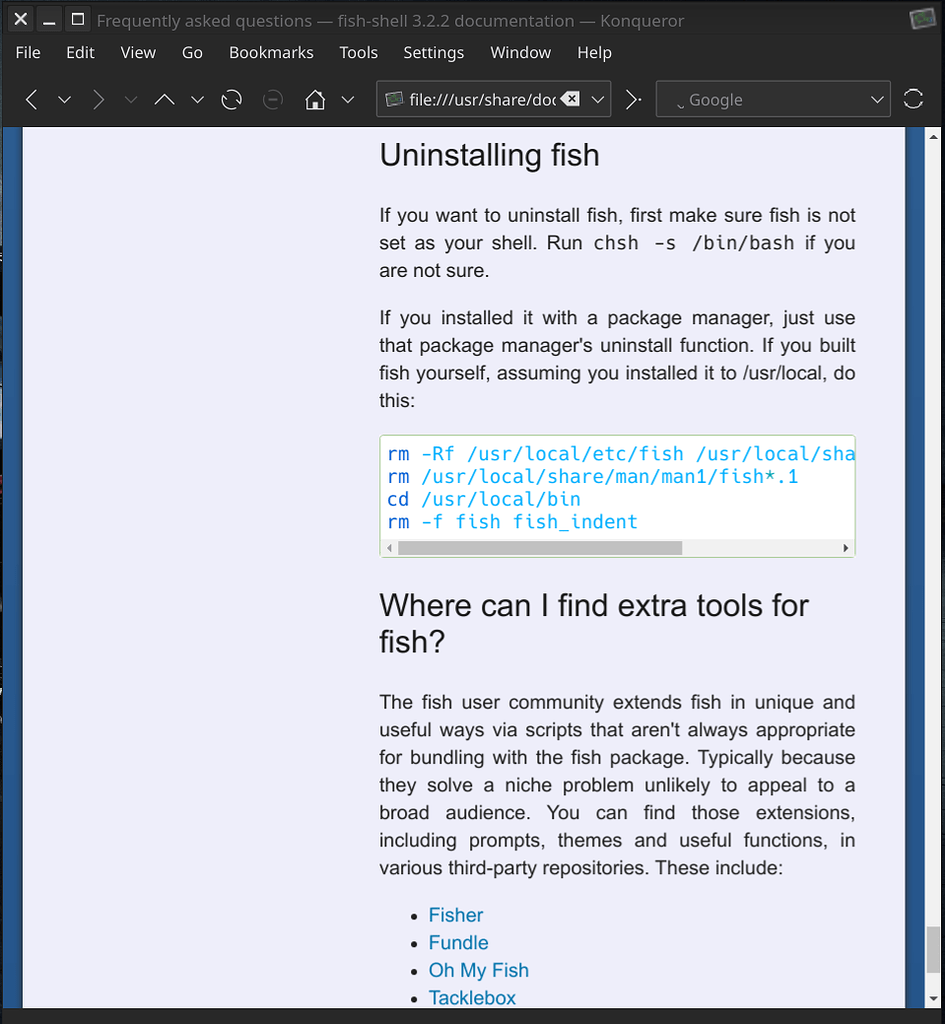Open the Home button dropdown arrow
The height and width of the screenshot is (1024, 945).
click(347, 100)
